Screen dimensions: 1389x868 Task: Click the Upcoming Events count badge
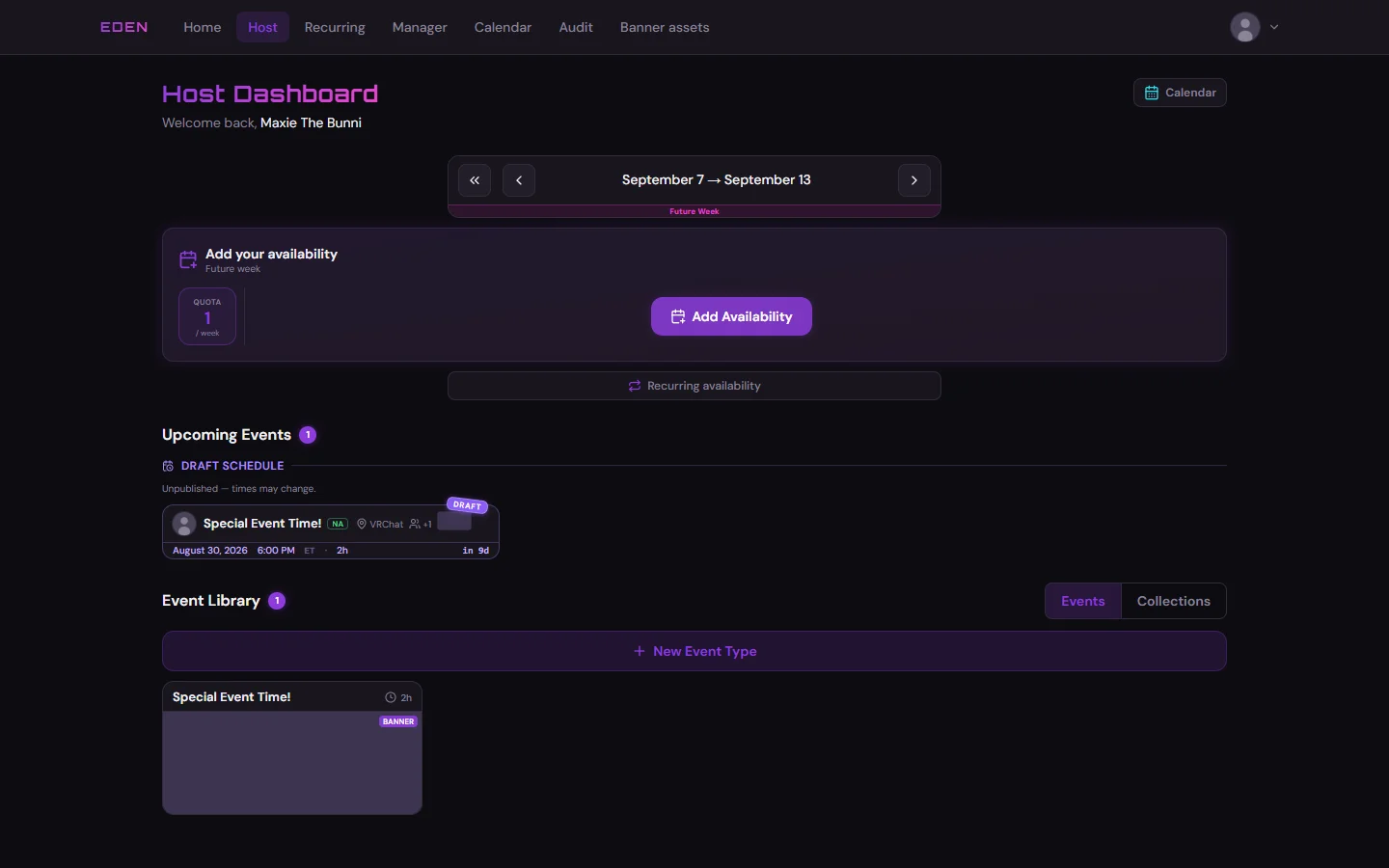pyautogui.click(x=308, y=435)
